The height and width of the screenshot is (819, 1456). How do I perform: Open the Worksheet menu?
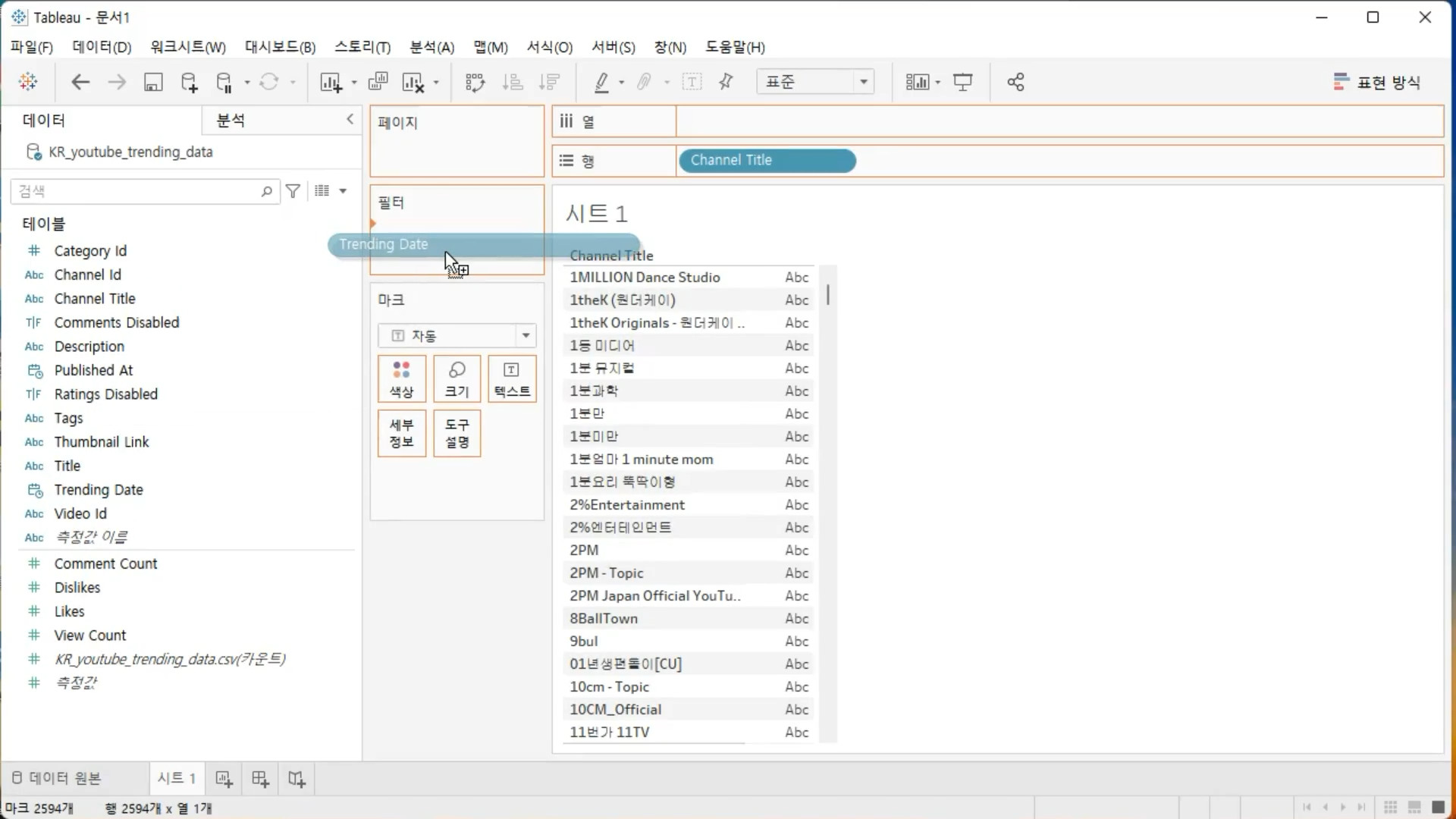point(187,47)
